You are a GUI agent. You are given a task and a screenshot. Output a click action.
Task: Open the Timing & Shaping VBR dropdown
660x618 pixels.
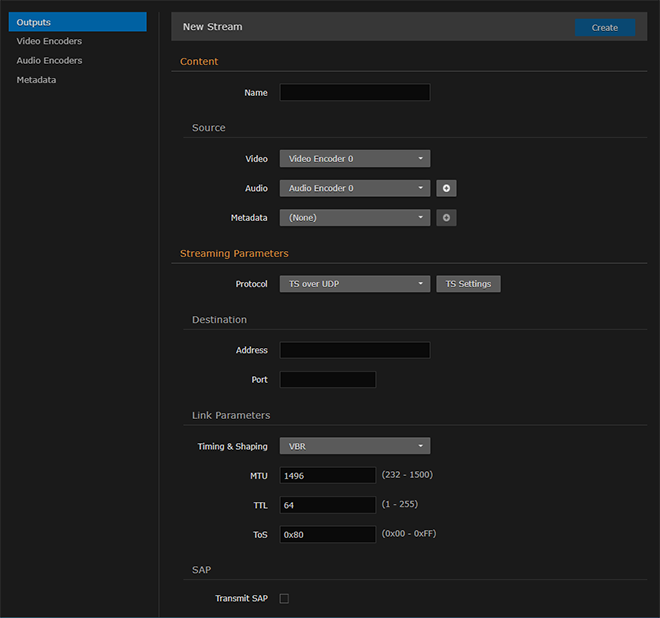pyautogui.click(x=354, y=446)
